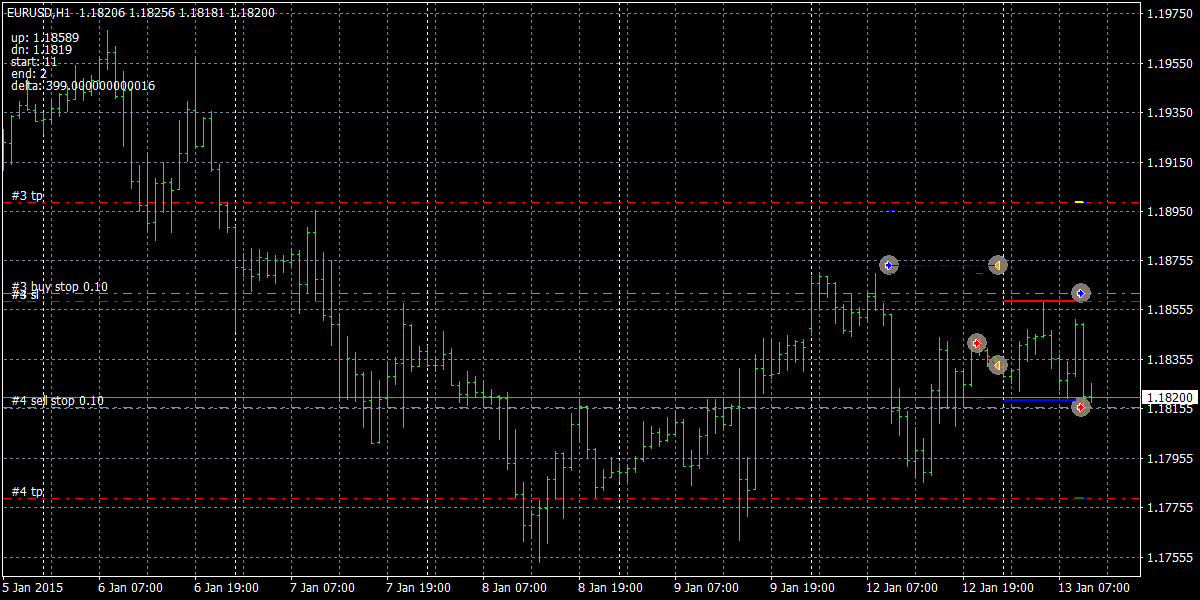Click blue buy arrow starting the blue dashed trade line
The image size is (1200, 600).
pos(889,265)
